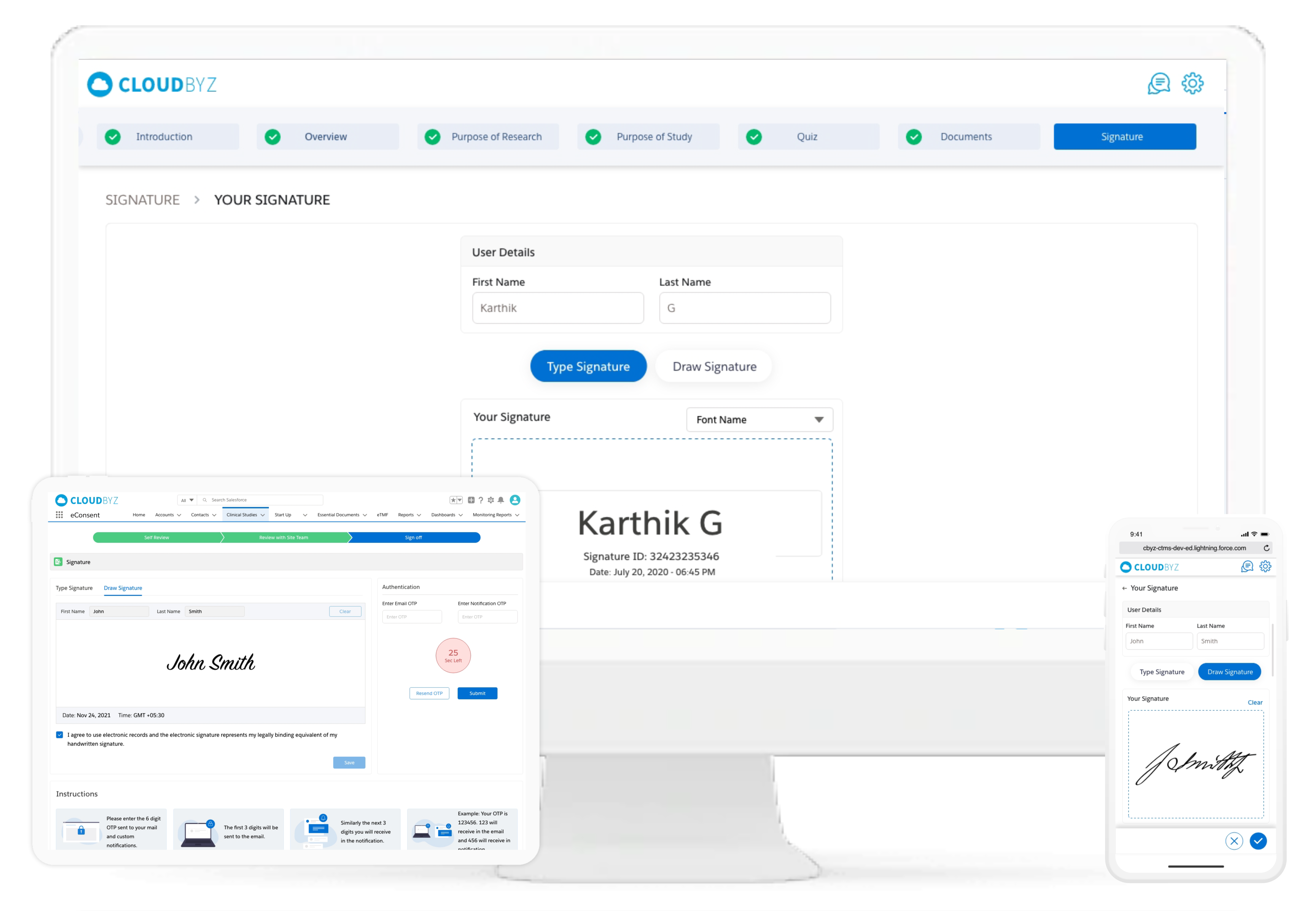Image resolution: width=1316 pixels, height=911 pixels.
Task: Tap the X cancel icon on phone
Action: click(1234, 841)
